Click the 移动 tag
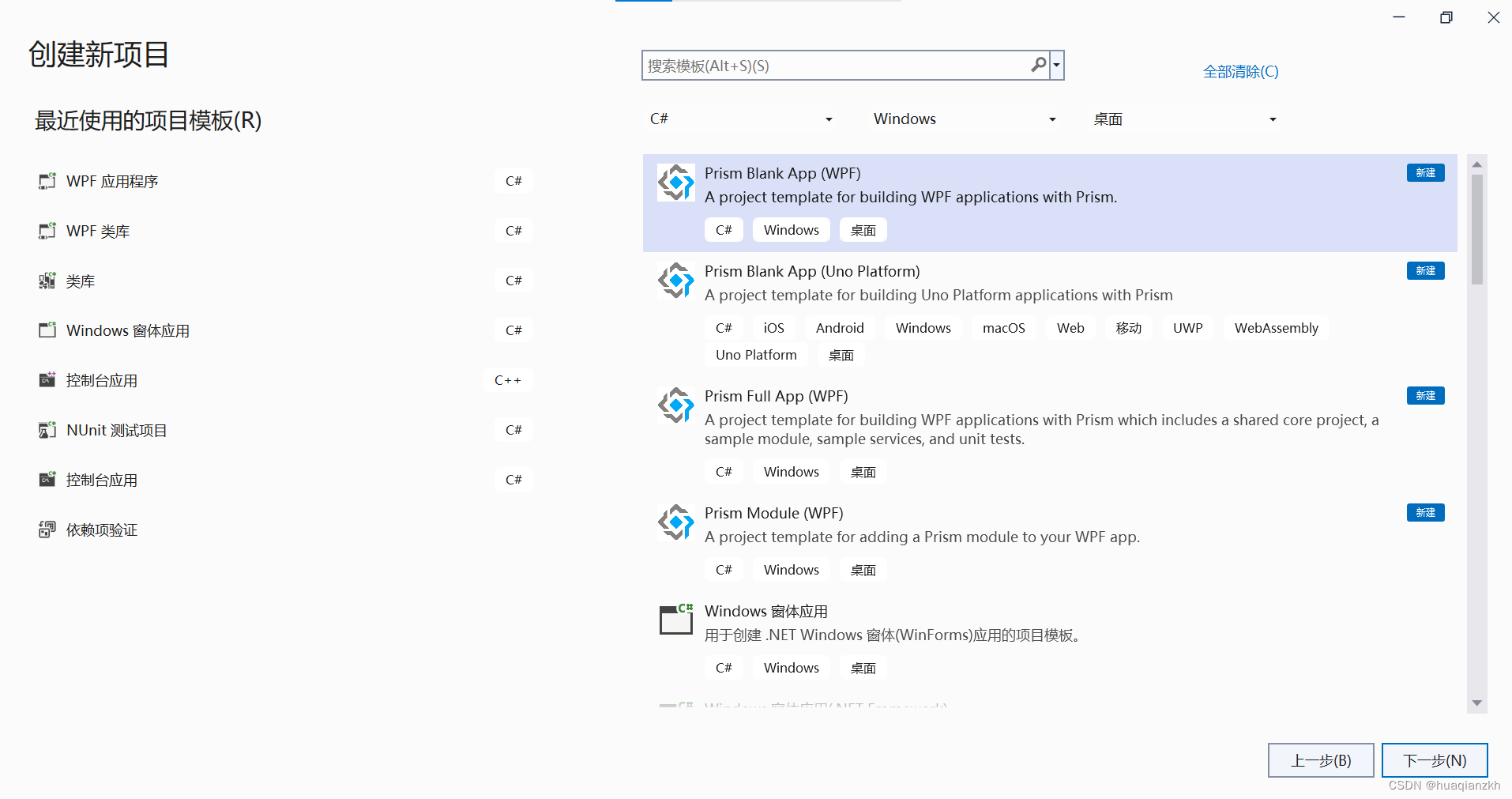Viewport: 1512px width, 799px height. (x=1128, y=328)
